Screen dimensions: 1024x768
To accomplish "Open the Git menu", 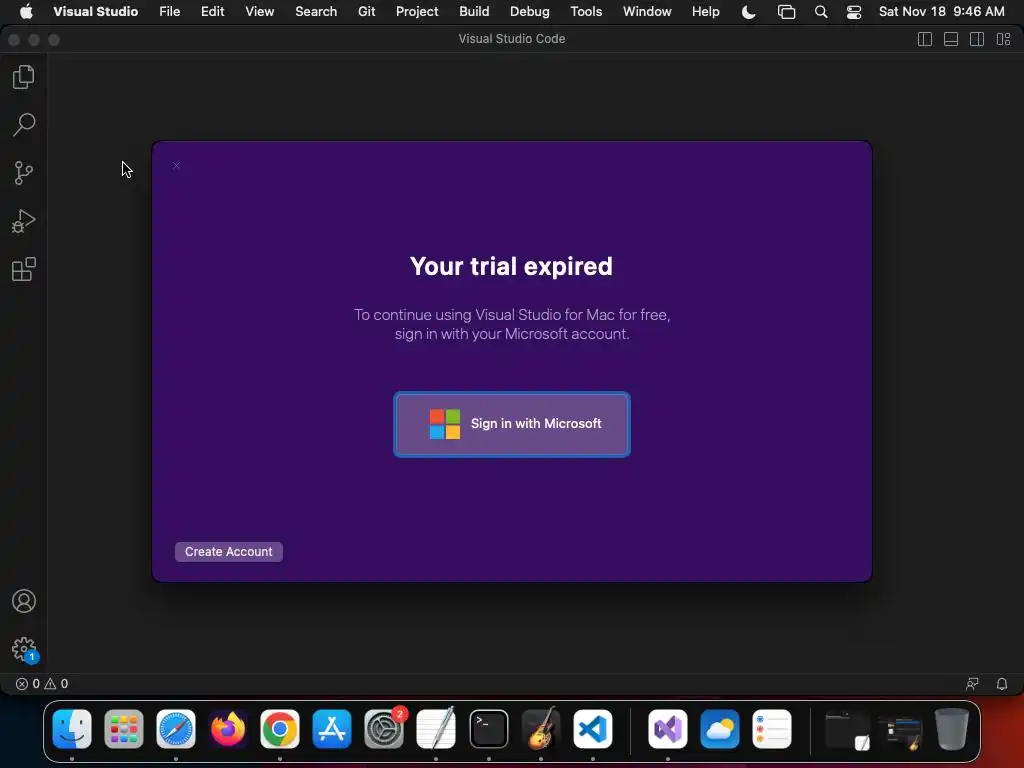I will pyautogui.click(x=366, y=11).
